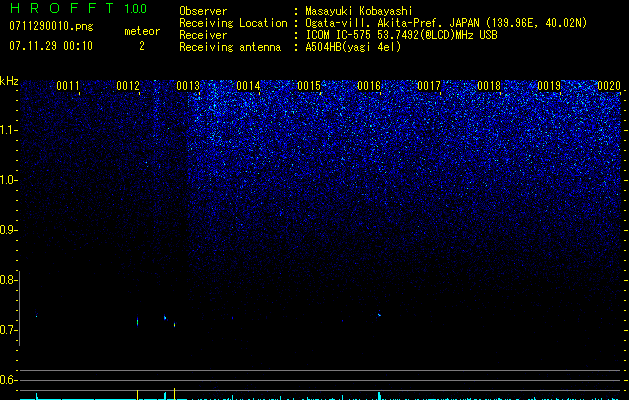The image size is (629, 400).
Task: Click the Receiver label
Action: coord(203,35)
